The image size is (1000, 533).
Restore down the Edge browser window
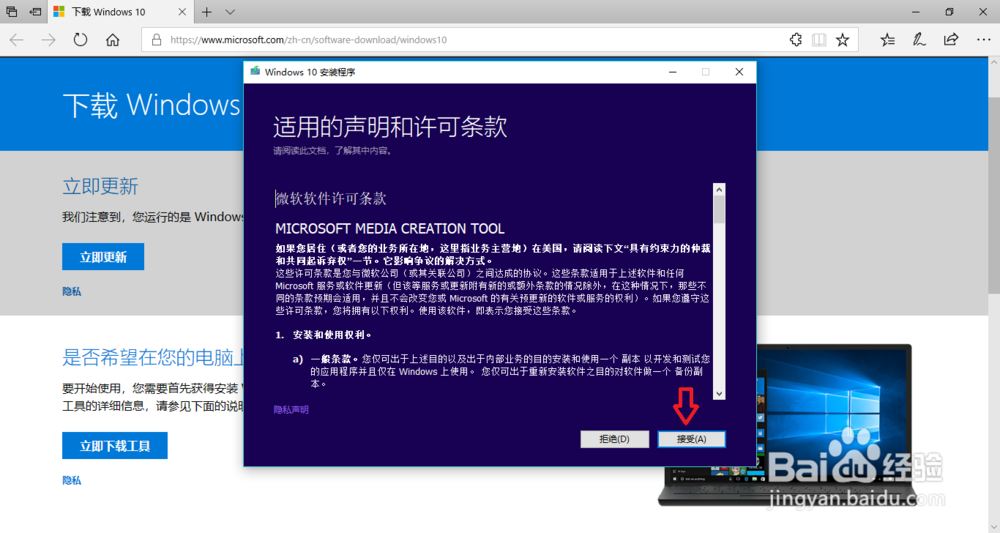point(949,11)
